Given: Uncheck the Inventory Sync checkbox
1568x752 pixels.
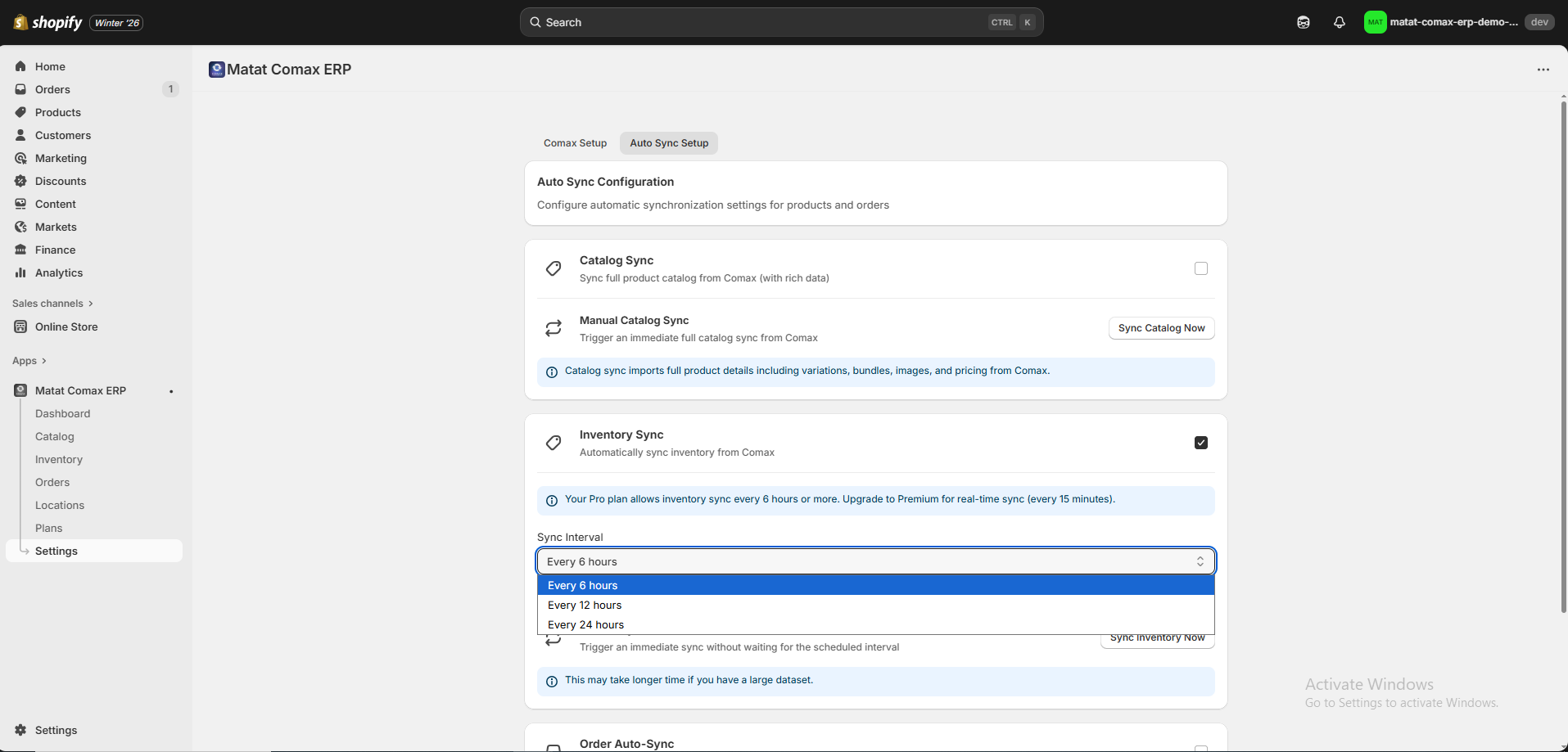Looking at the screenshot, I should [x=1200, y=443].
